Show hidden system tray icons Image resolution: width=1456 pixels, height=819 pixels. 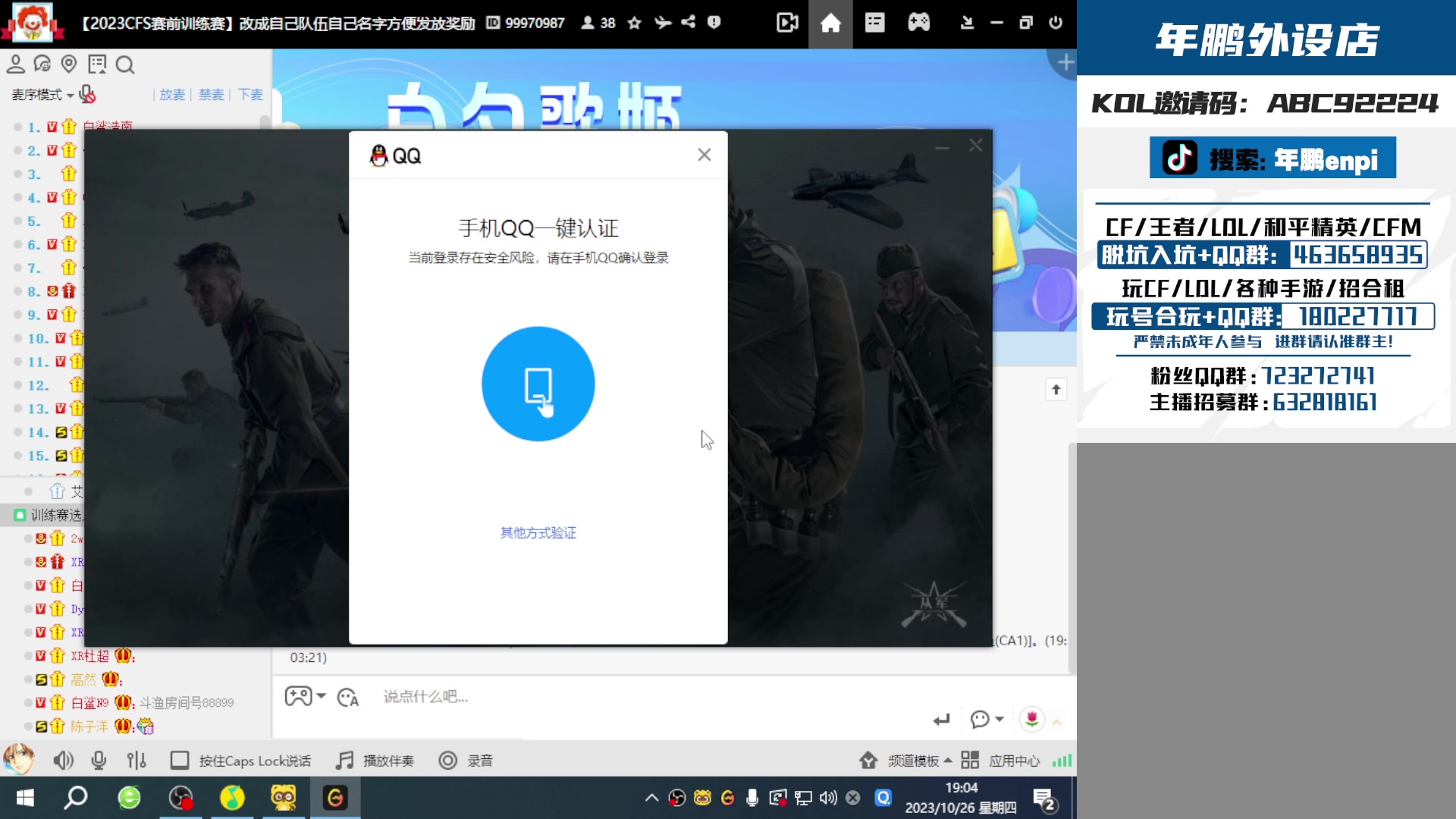point(651,798)
